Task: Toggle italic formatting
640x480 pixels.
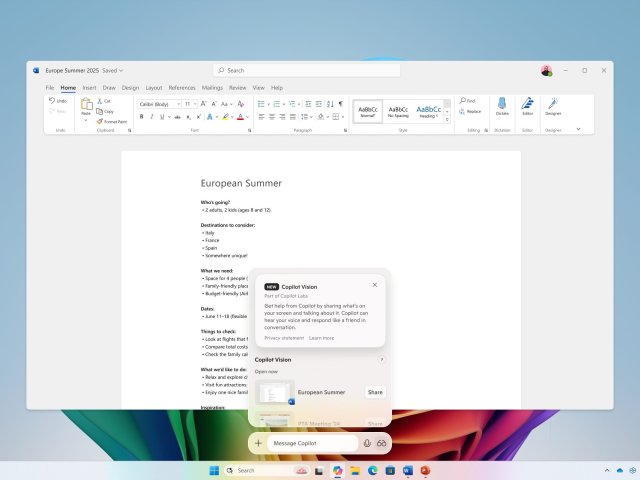Action: click(x=151, y=117)
